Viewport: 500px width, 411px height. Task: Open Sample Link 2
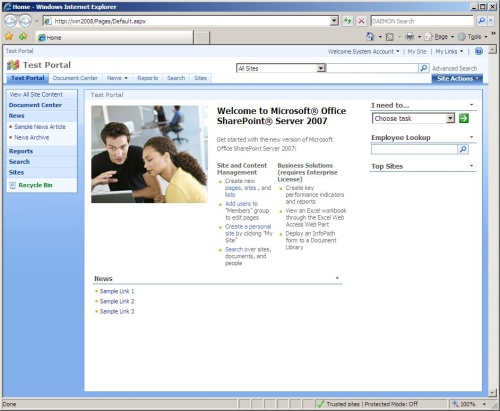[x=117, y=301]
